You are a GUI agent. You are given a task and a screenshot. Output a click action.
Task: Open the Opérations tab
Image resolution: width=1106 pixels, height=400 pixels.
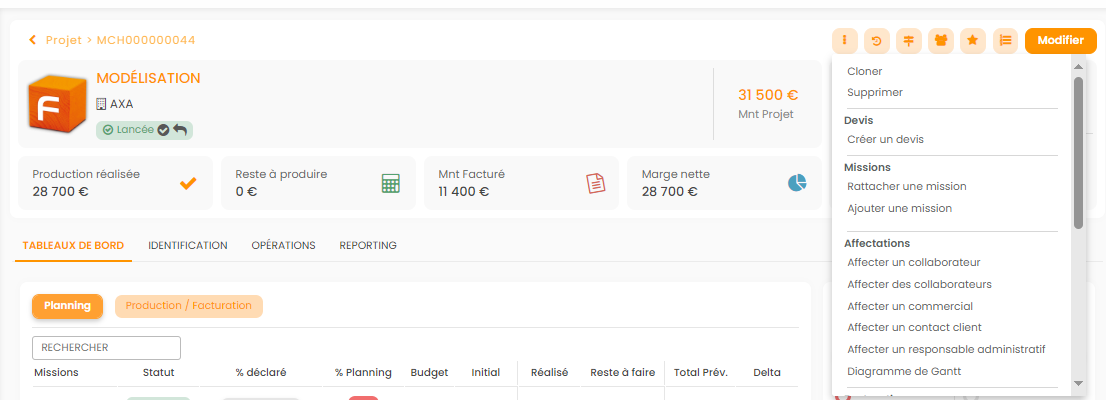point(283,245)
